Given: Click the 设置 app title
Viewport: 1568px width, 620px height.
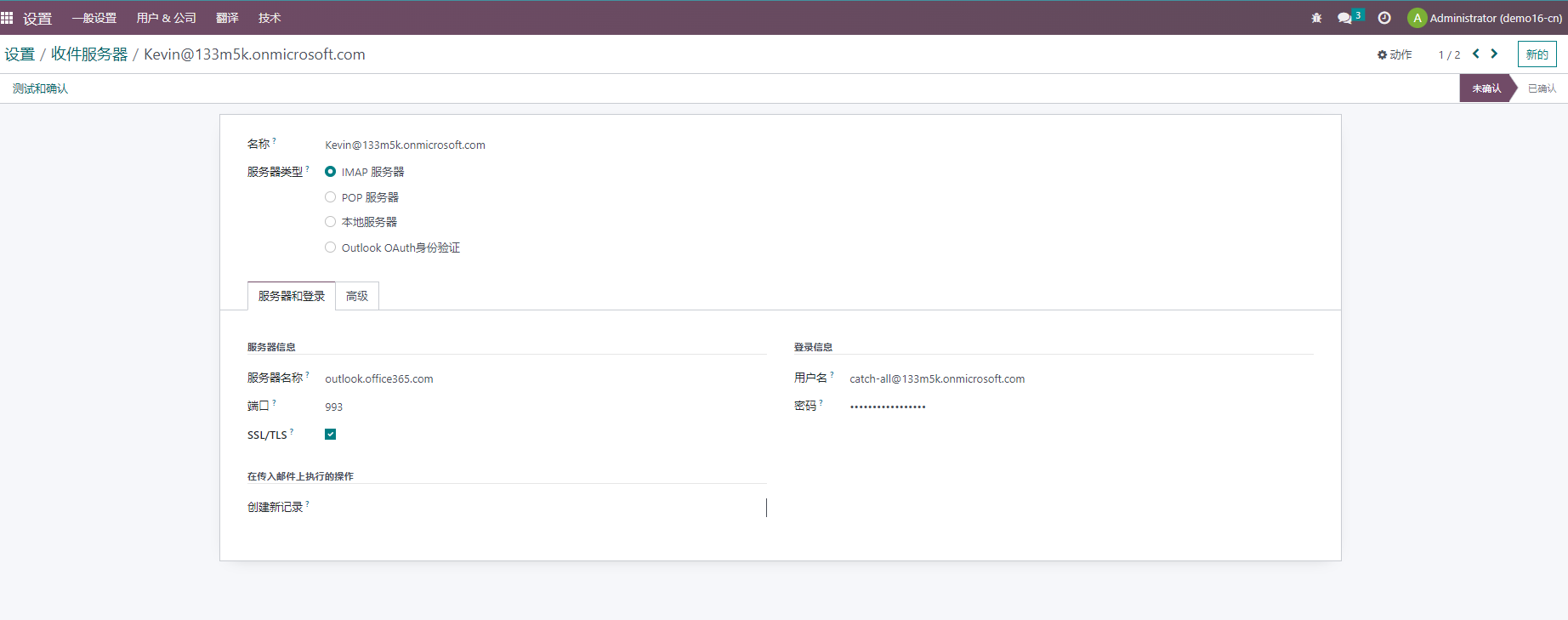Looking at the screenshot, I should (37, 18).
